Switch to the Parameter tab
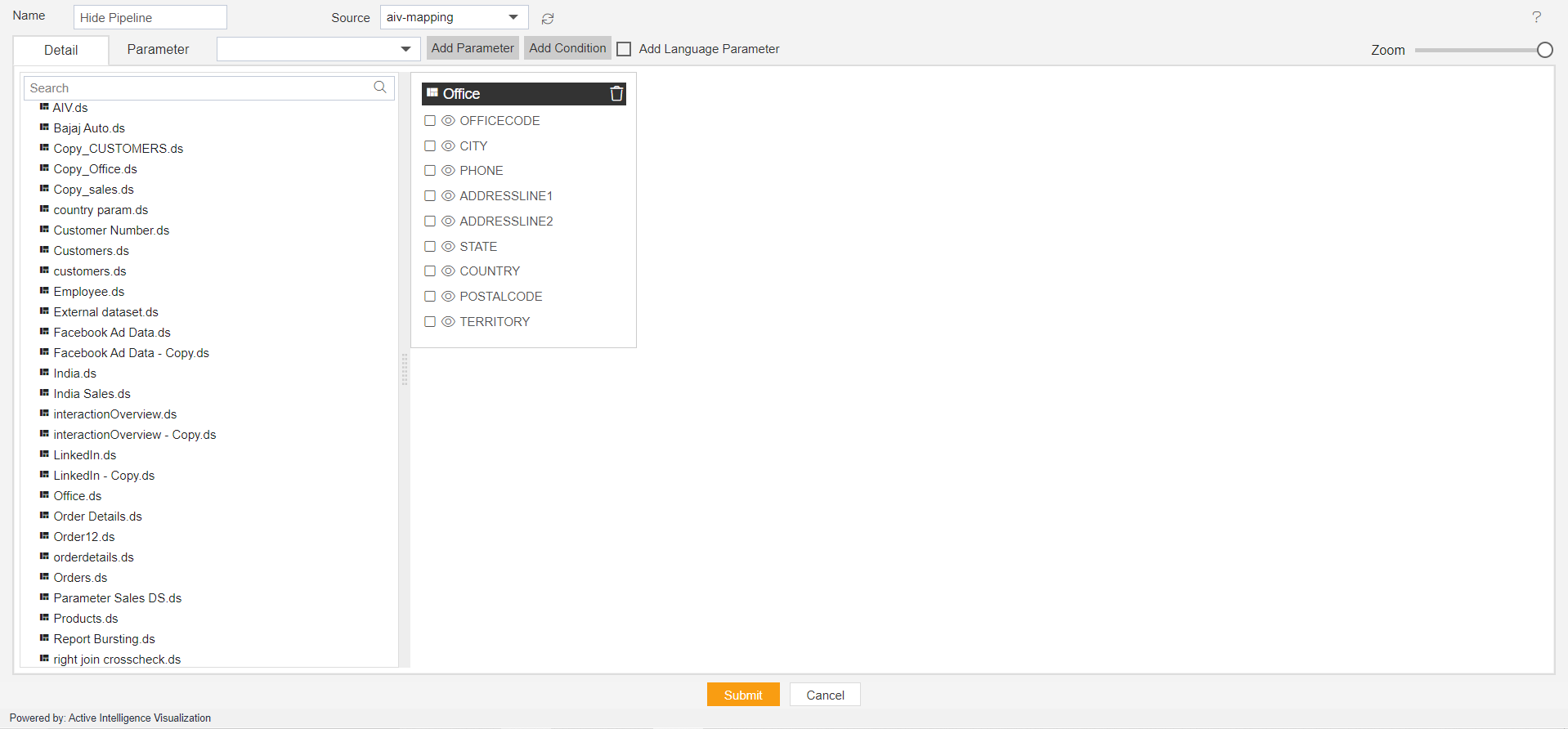 click(x=158, y=49)
